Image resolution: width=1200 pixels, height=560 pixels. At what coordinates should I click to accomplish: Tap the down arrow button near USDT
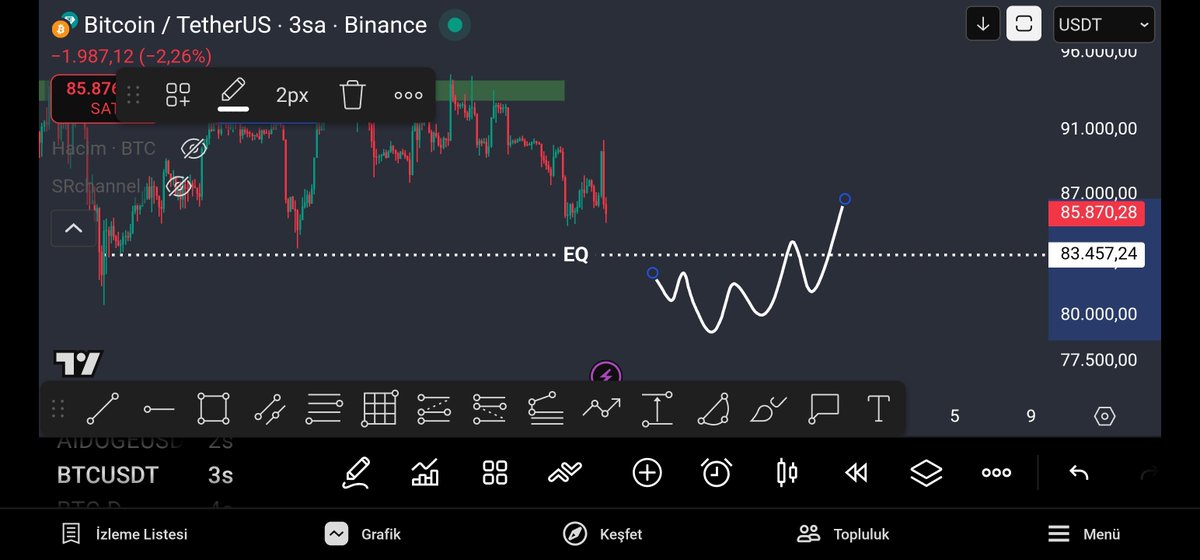983,24
